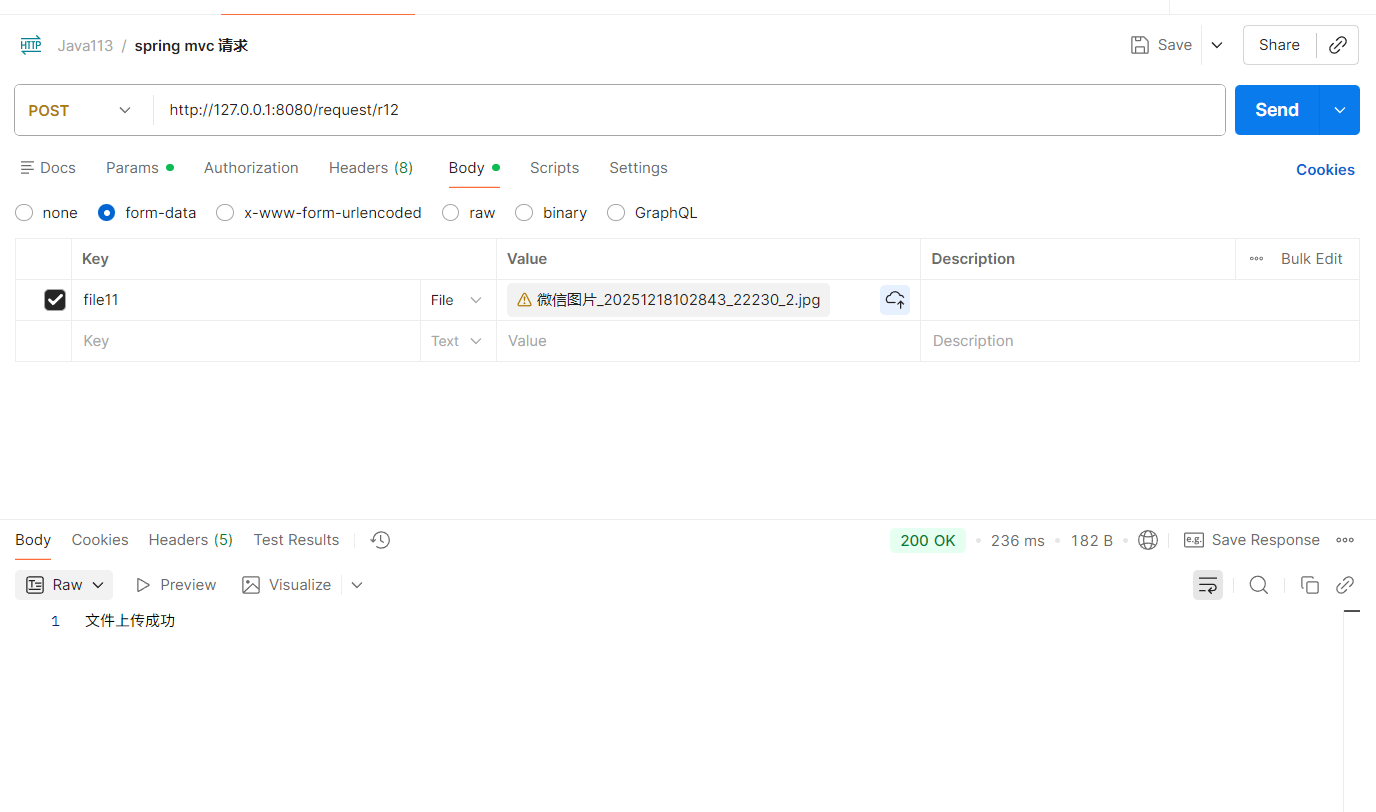The width and height of the screenshot is (1376, 812).
Task: Open the Headers (8) request tab
Action: (371, 168)
